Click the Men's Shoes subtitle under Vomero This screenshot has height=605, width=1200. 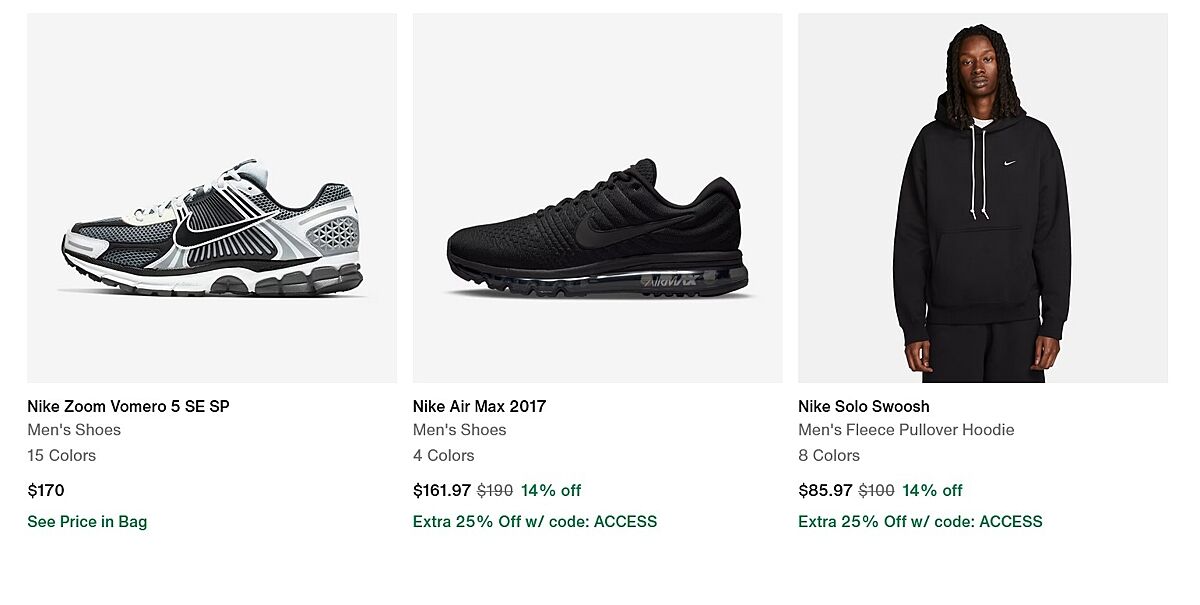74,430
